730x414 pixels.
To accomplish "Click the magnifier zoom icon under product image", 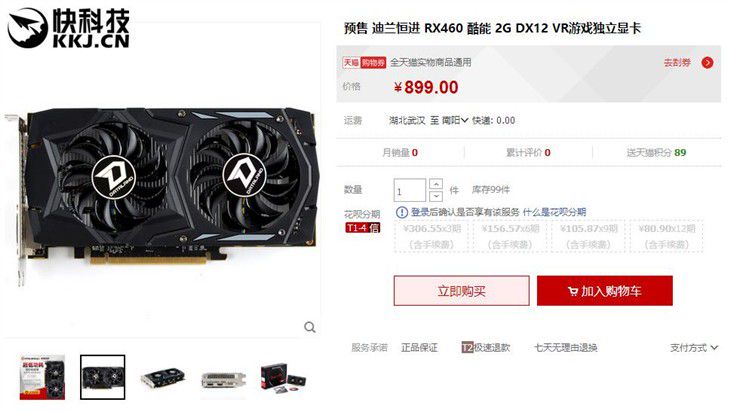I will point(310,327).
